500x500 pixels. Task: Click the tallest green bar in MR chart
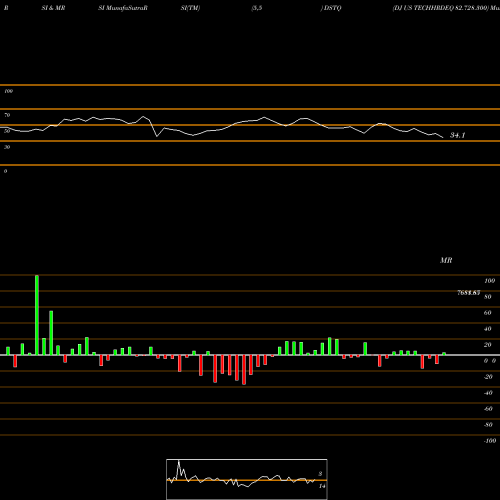tap(37, 315)
